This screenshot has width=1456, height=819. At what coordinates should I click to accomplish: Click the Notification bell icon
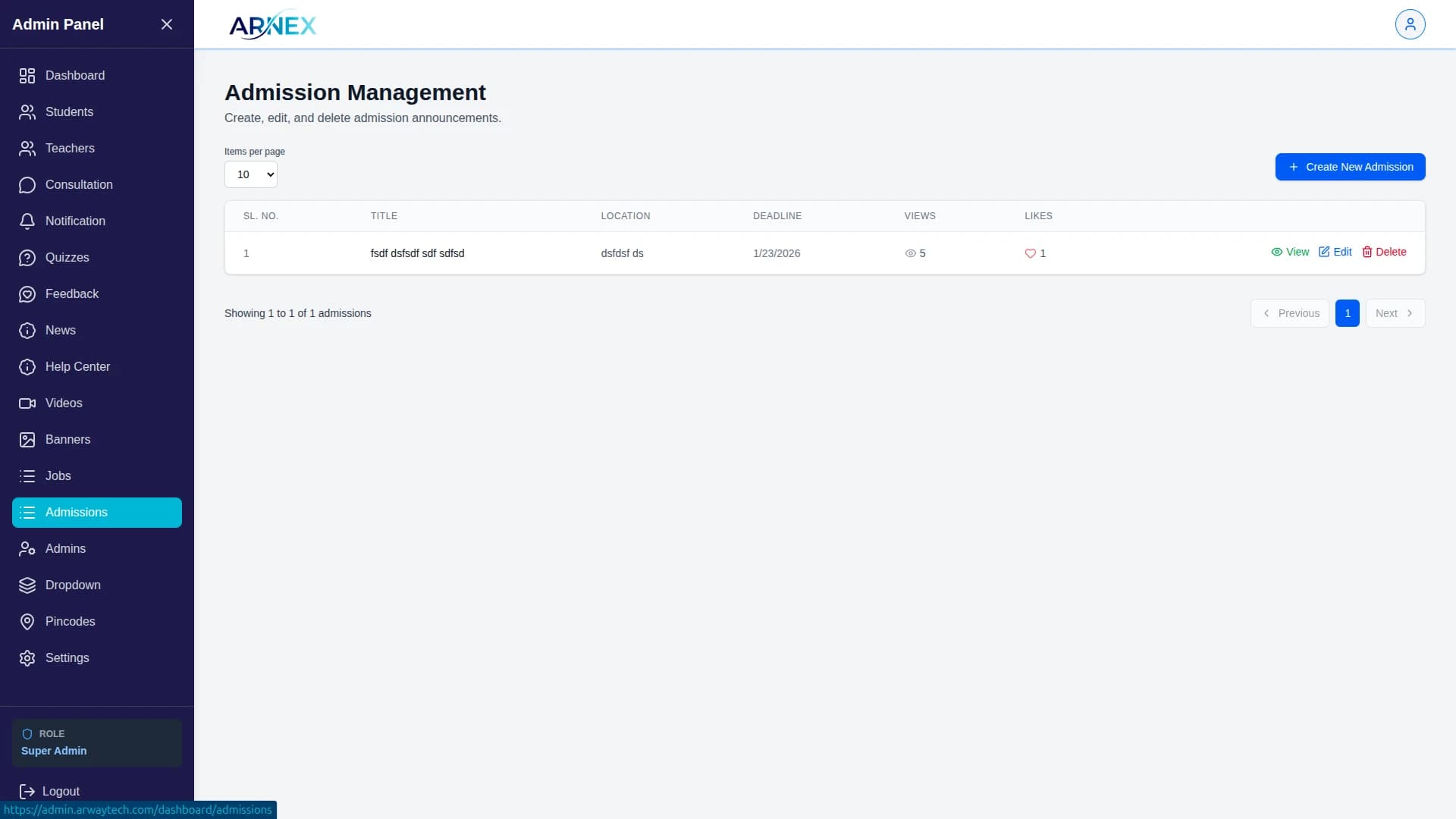point(27,221)
